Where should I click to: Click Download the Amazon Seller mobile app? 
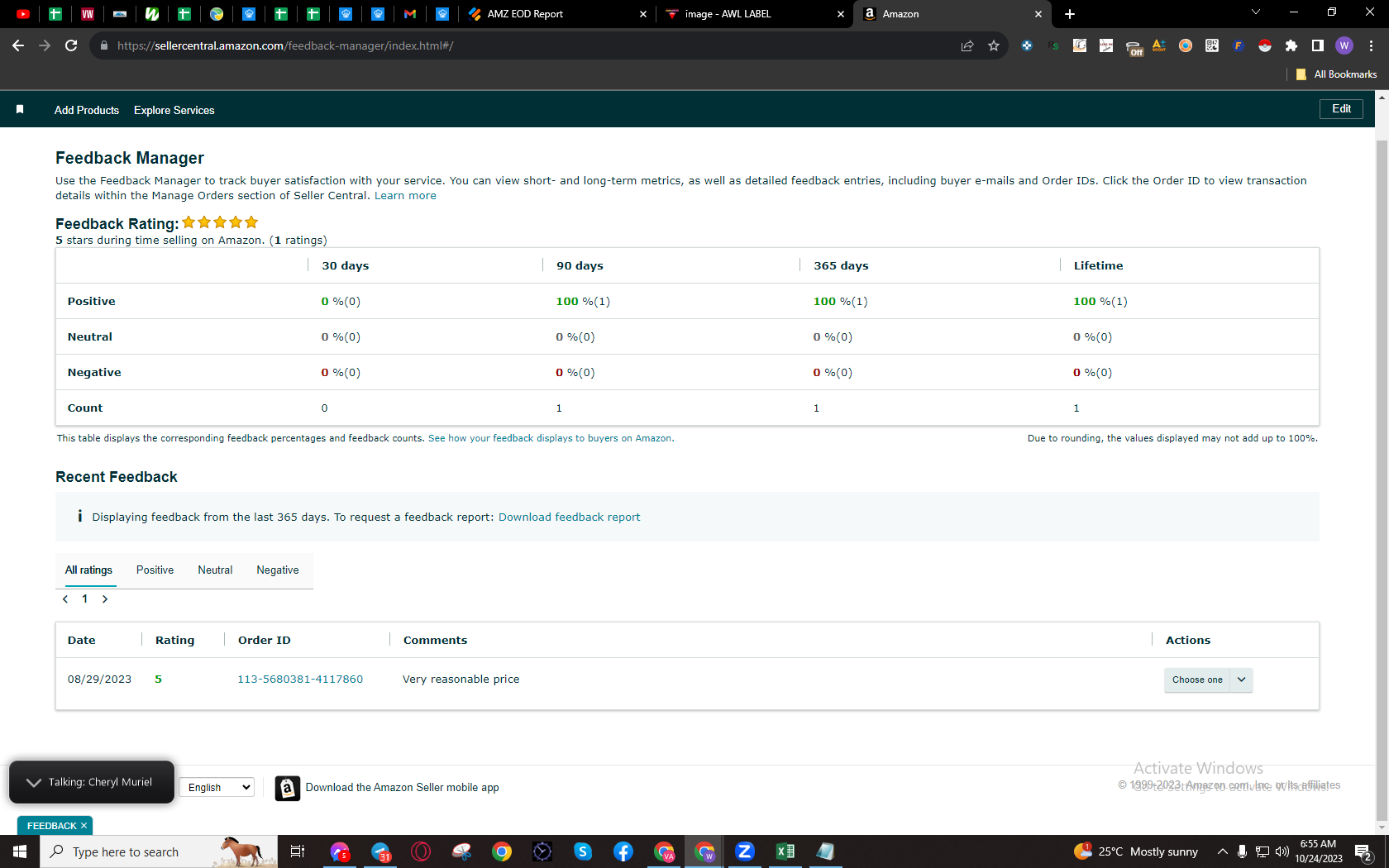pyautogui.click(x=403, y=788)
